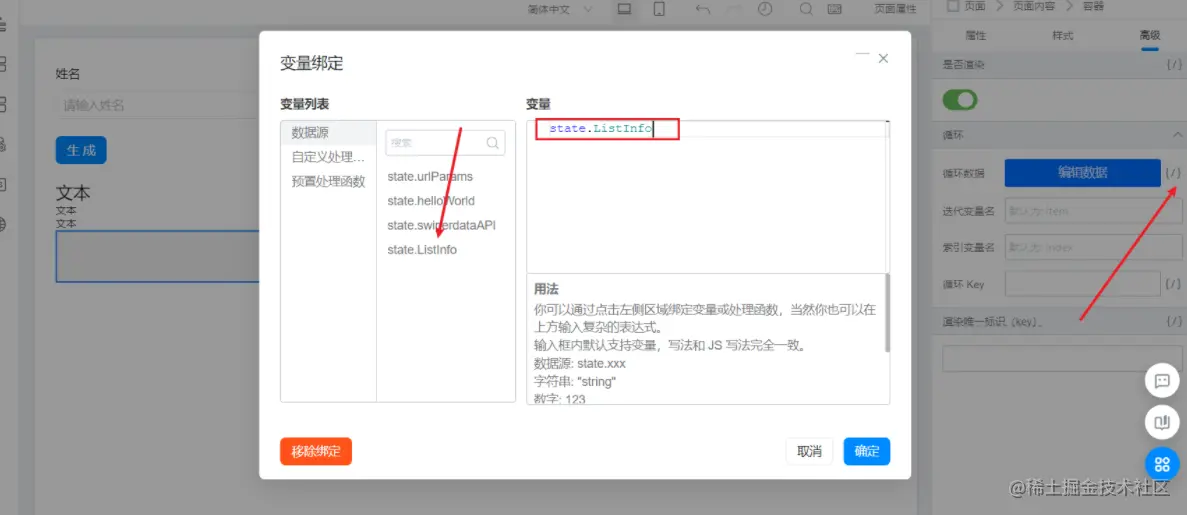Open history clock icon in toolbar
This screenshot has width=1187, height=515.
766,9
